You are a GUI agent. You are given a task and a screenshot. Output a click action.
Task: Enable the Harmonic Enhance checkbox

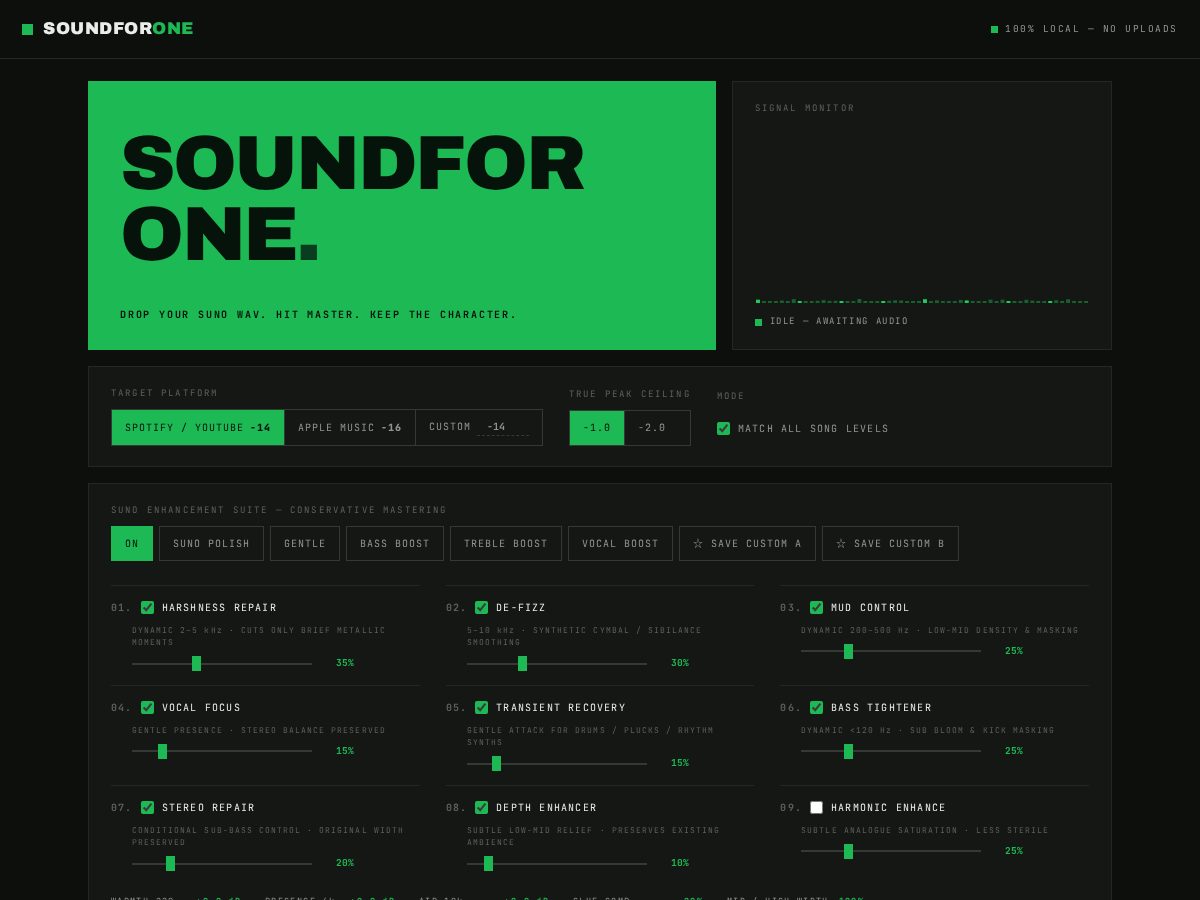point(816,807)
